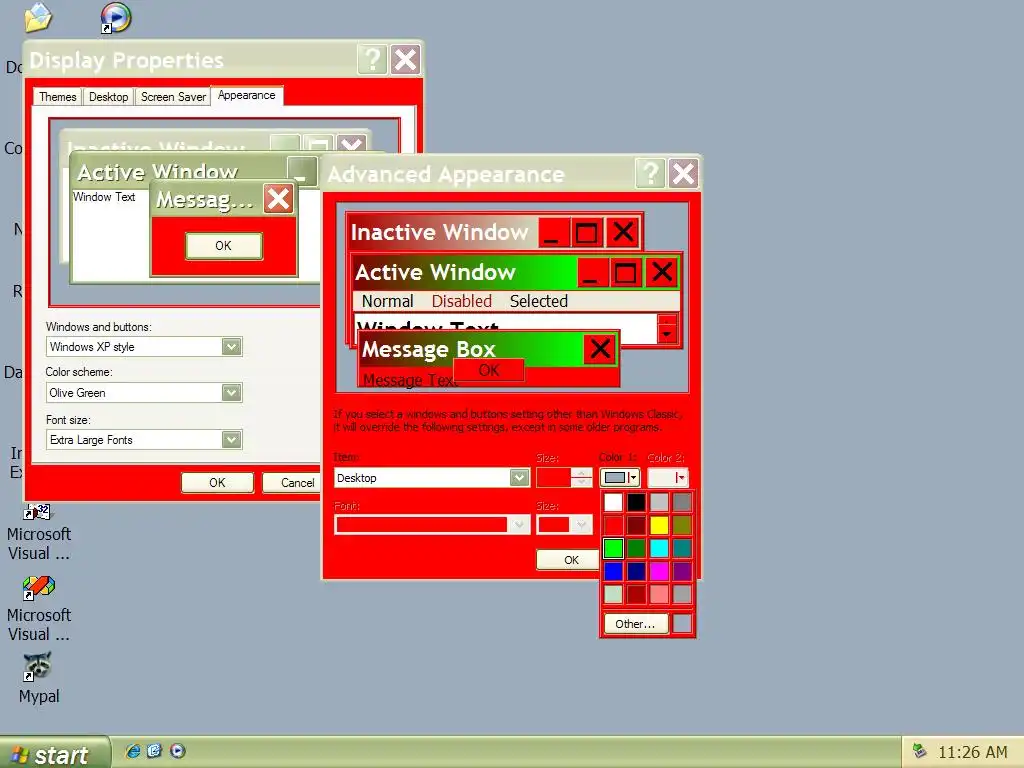This screenshot has height=768, width=1024.
Task: Click Normal in the preview menu bar
Action: tap(387, 301)
